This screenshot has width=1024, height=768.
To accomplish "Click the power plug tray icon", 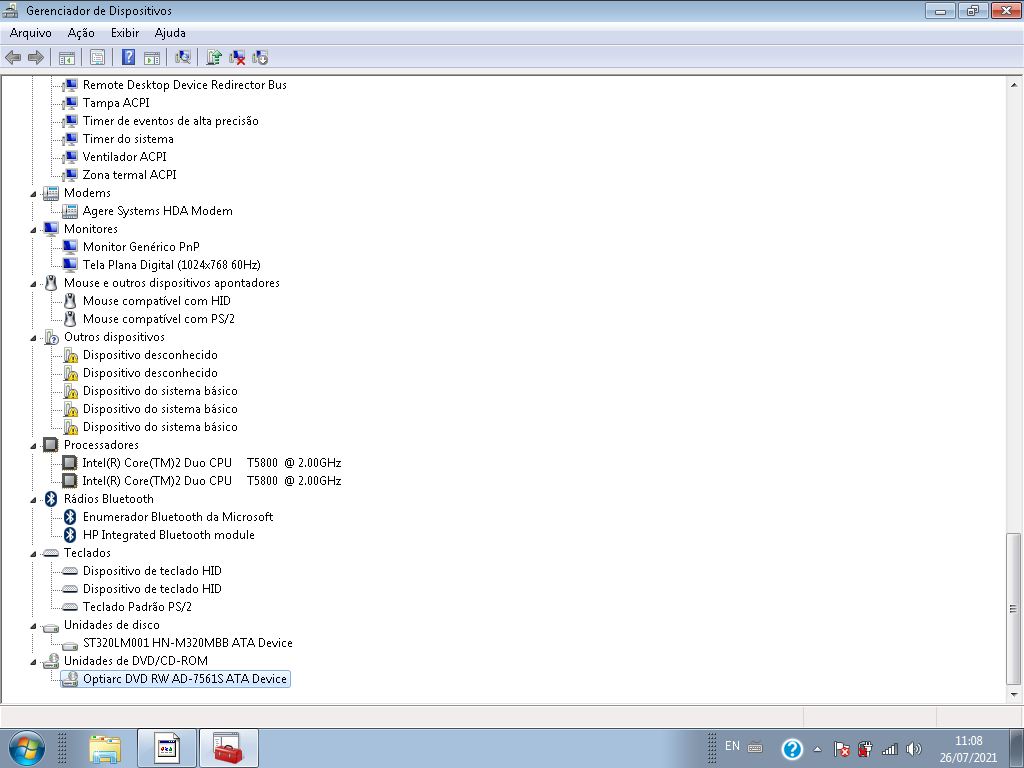I will point(865,749).
